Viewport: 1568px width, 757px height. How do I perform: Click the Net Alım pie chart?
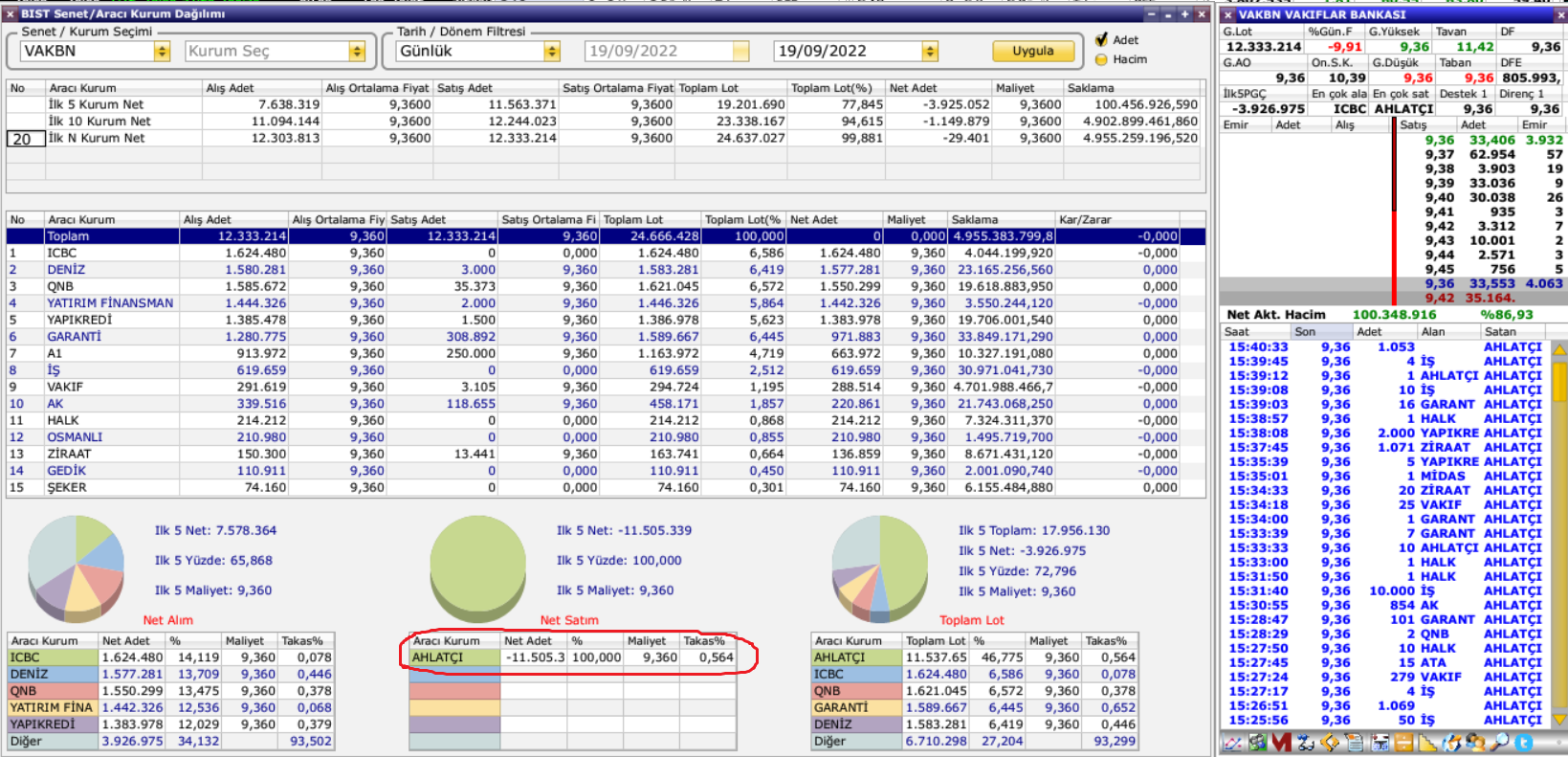click(77, 569)
